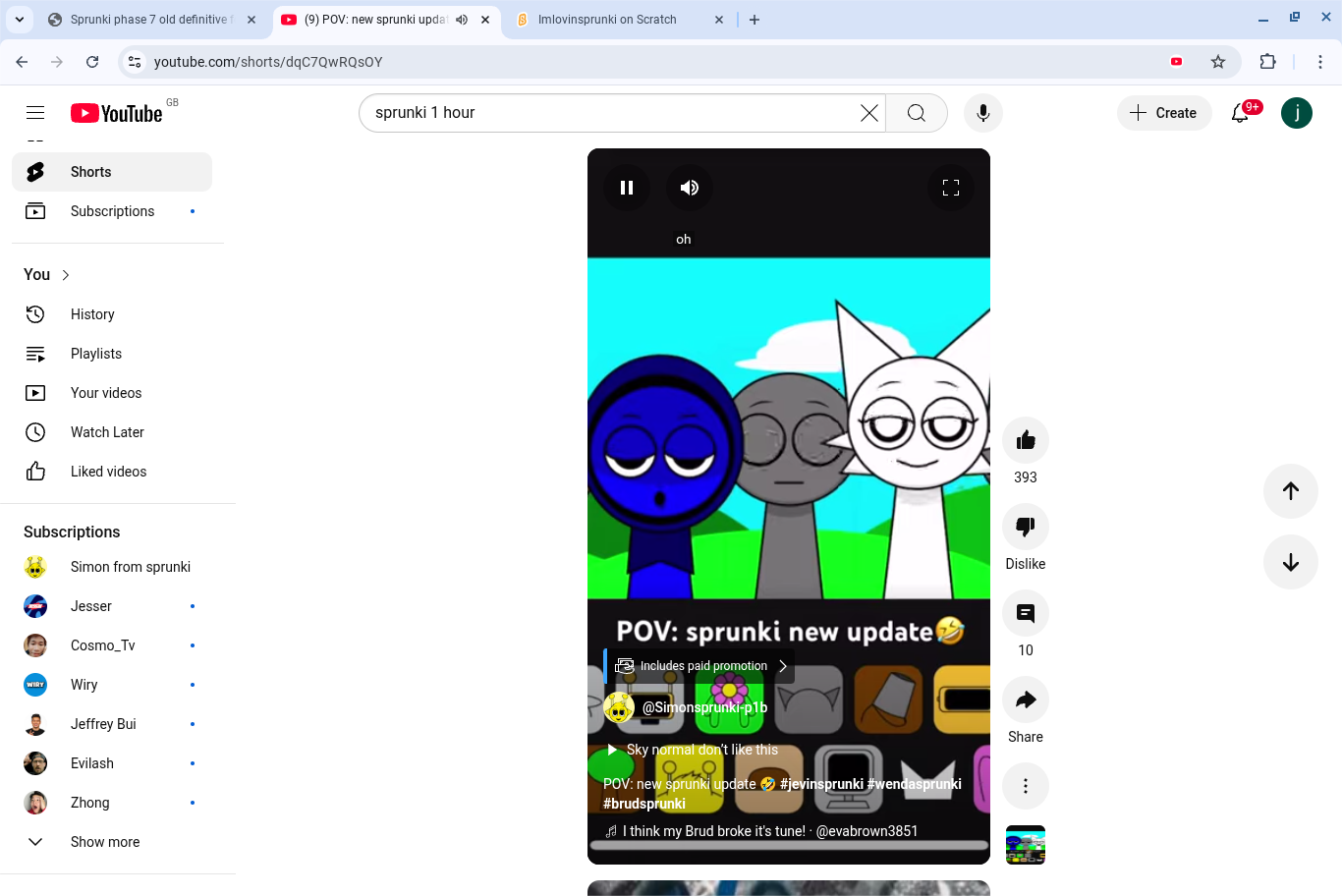Switch to Imlovinsprunki on Scratch tab

pyautogui.click(x=619, y=20)
